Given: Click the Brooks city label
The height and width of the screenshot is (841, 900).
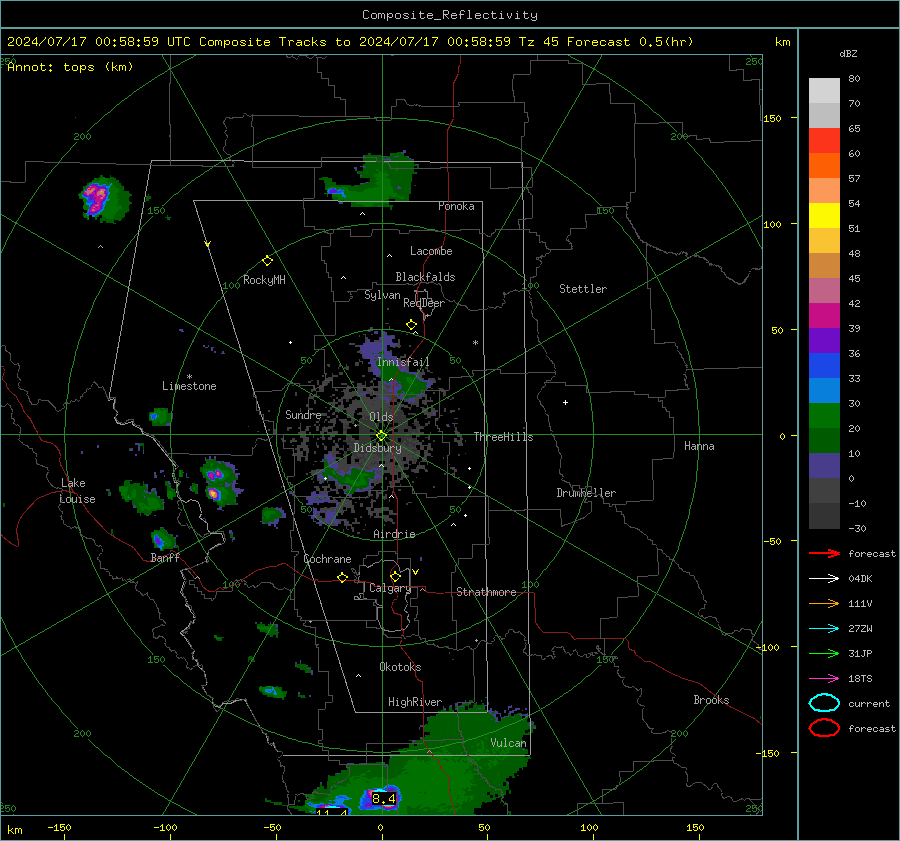Looking at the screenshot, I should click(x=711, y=700).
